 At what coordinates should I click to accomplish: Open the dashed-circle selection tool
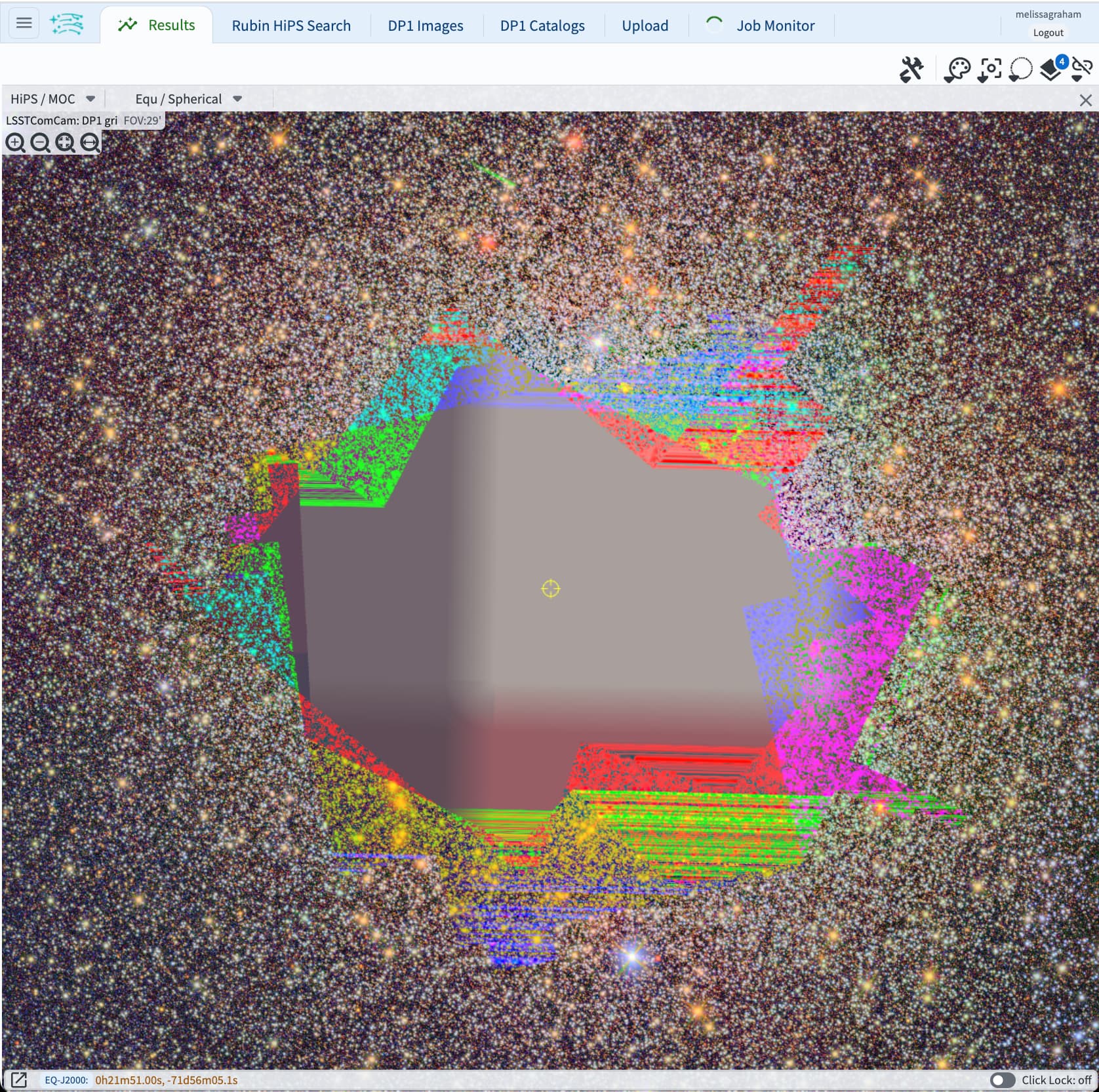[1020, 69]
